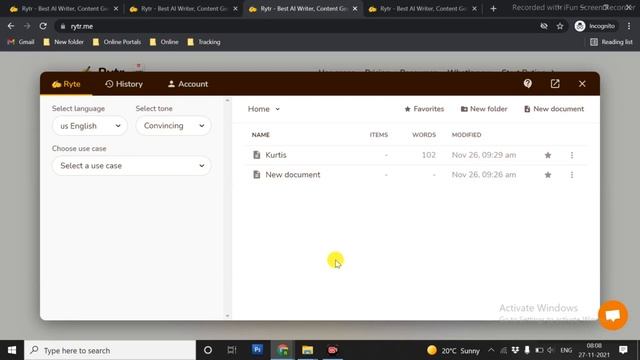Sort by the MODIFIED column header
This screenshot has height=360, width=640.
(467, 135)
